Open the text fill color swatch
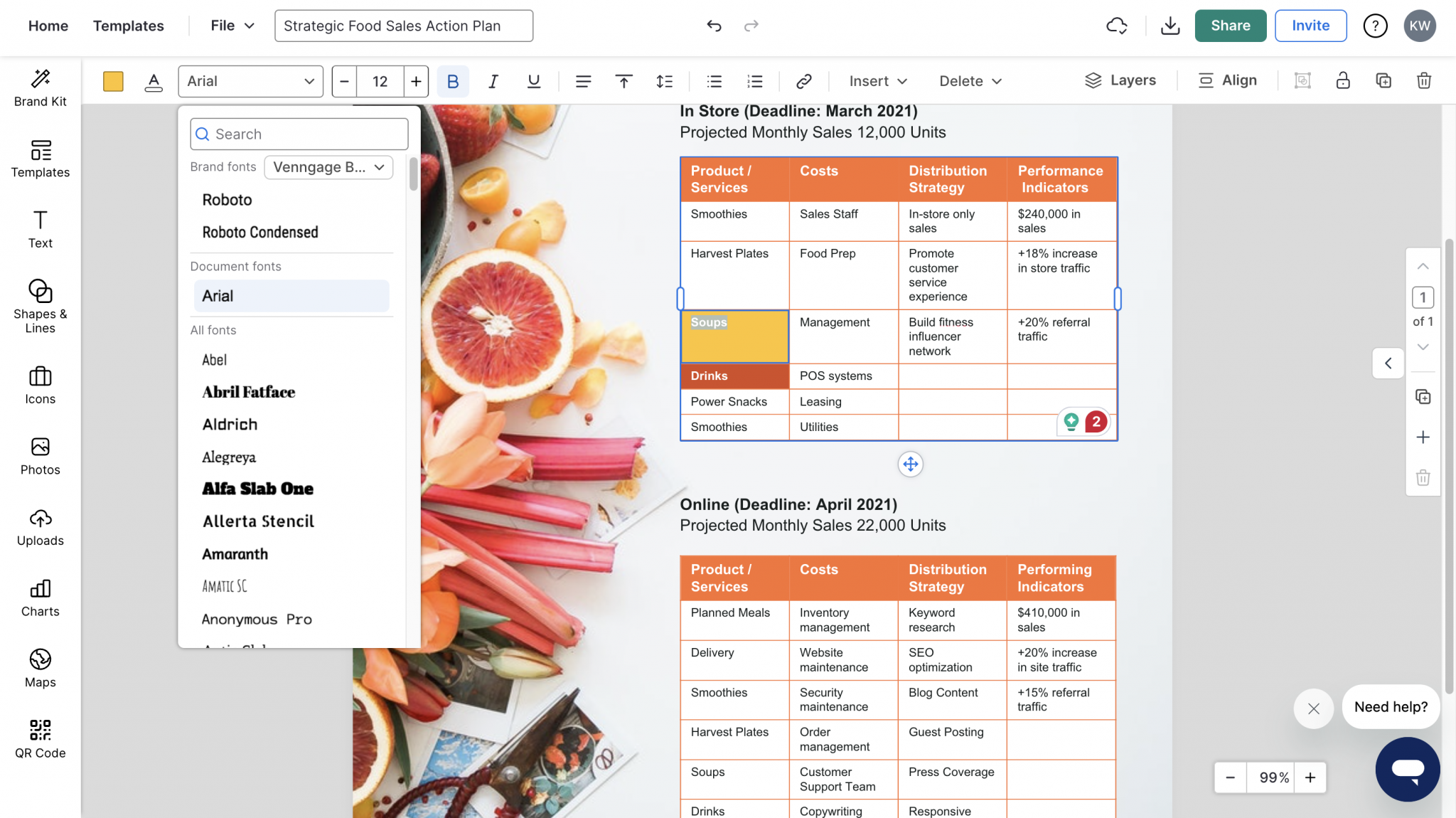Screen dimensions: 1456x818 point(113,81)
